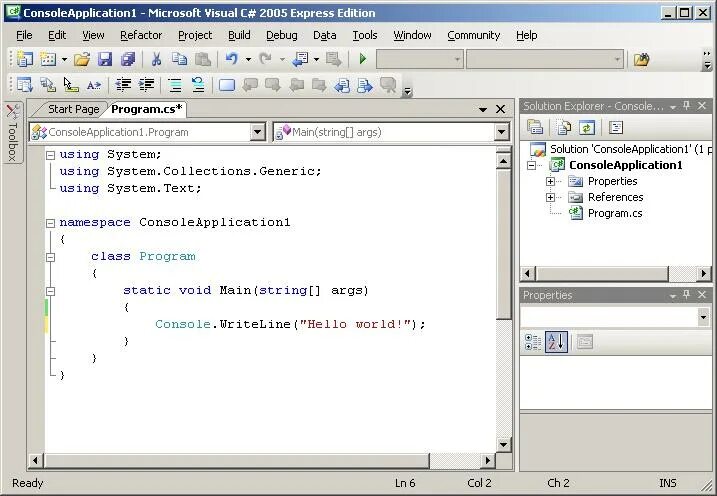The image size is (717, 496).
Task: Click the Navigate Backward icon
Action: pyautogui.click(x=300, y=59)
